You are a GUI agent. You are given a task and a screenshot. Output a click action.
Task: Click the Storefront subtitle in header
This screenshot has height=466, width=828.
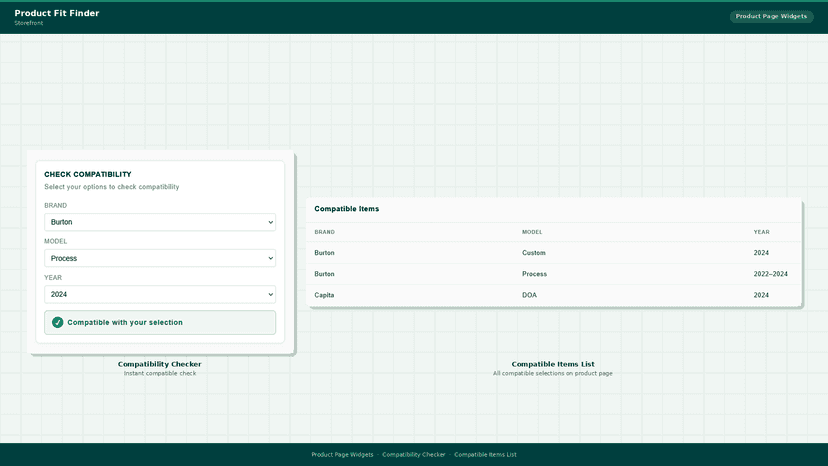29,23
